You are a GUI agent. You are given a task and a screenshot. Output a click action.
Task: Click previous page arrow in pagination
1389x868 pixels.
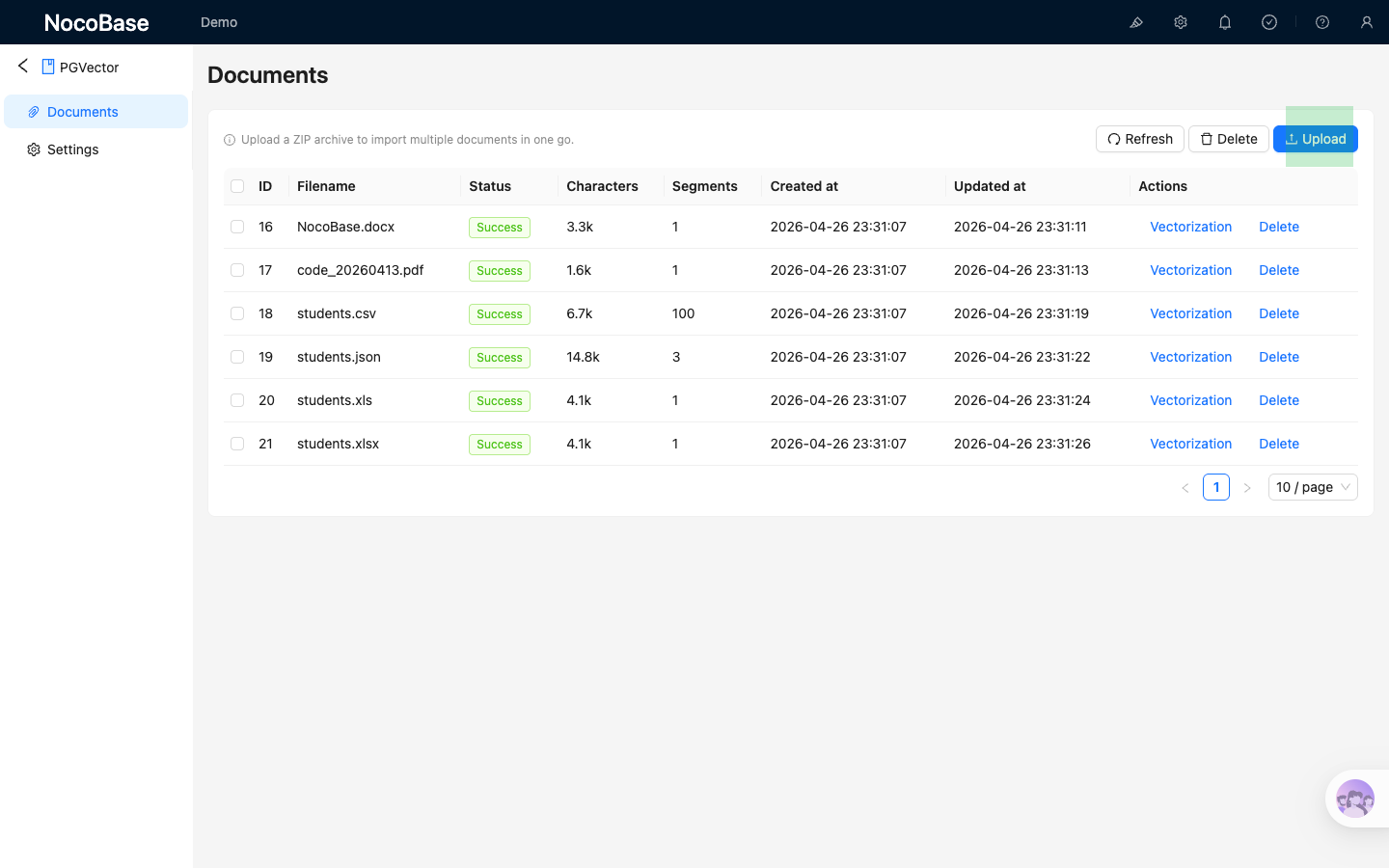[1185, 488]
